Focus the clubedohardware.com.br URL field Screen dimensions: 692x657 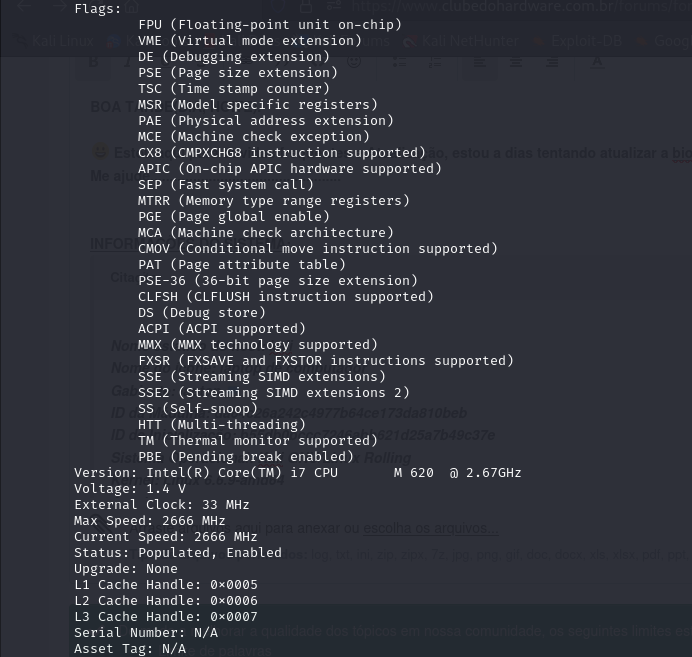[x=521, y=6]
